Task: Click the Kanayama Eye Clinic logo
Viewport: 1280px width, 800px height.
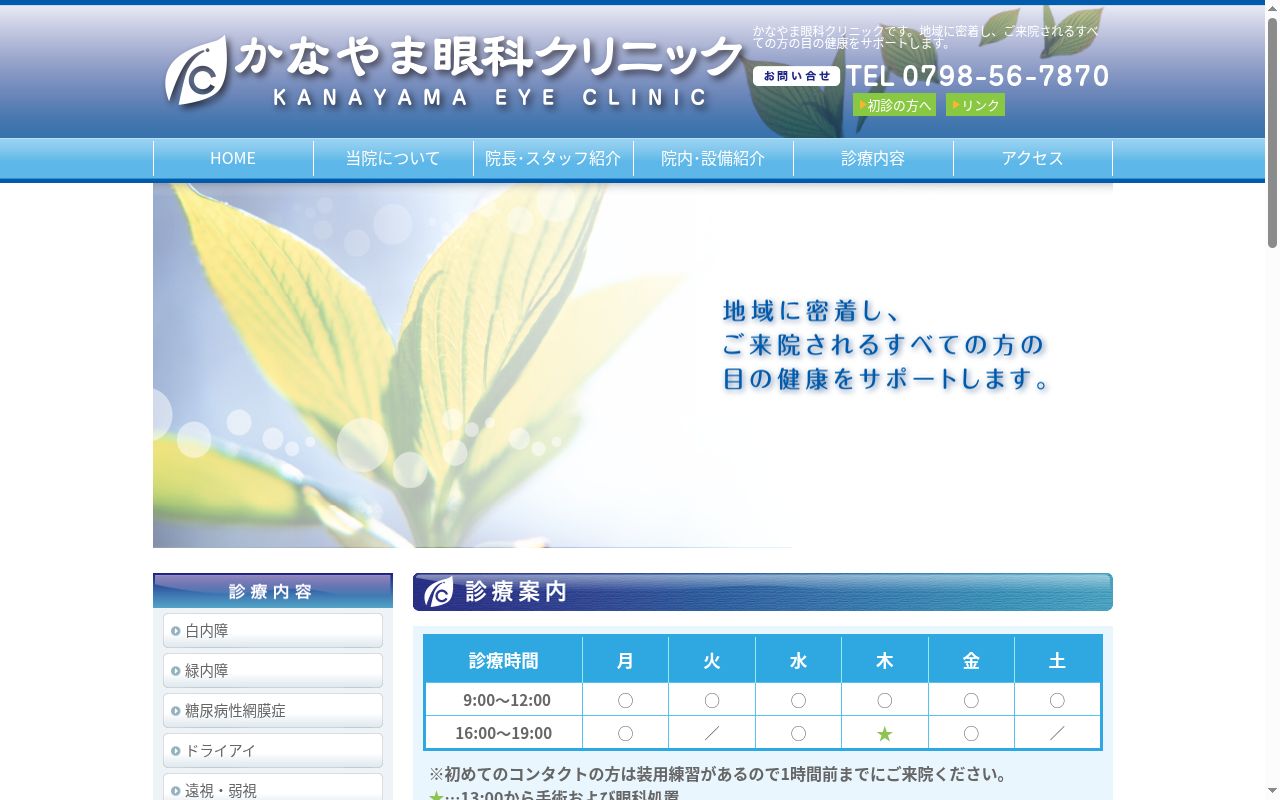Action: click(454, 70)
